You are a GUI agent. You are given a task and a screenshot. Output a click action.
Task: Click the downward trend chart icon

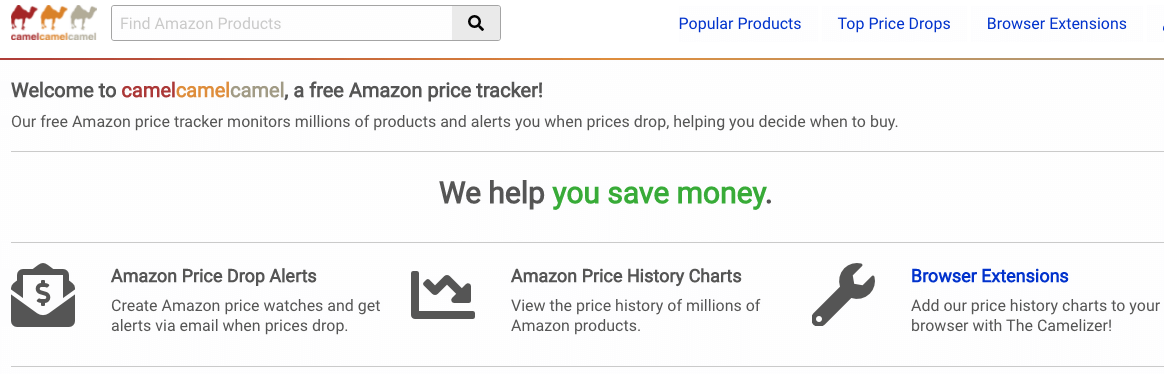(x=443, y=295)
